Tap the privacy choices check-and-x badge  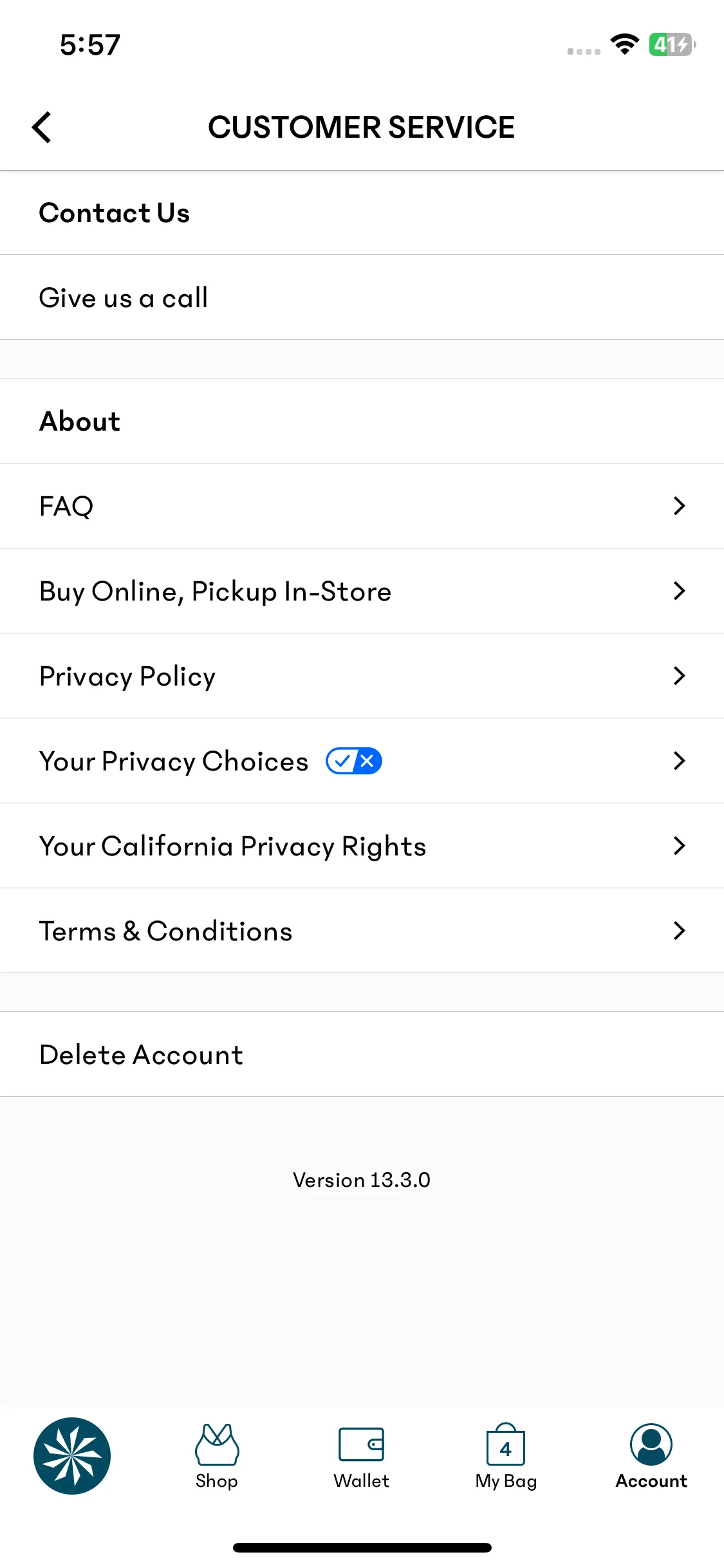pos(354,761)
